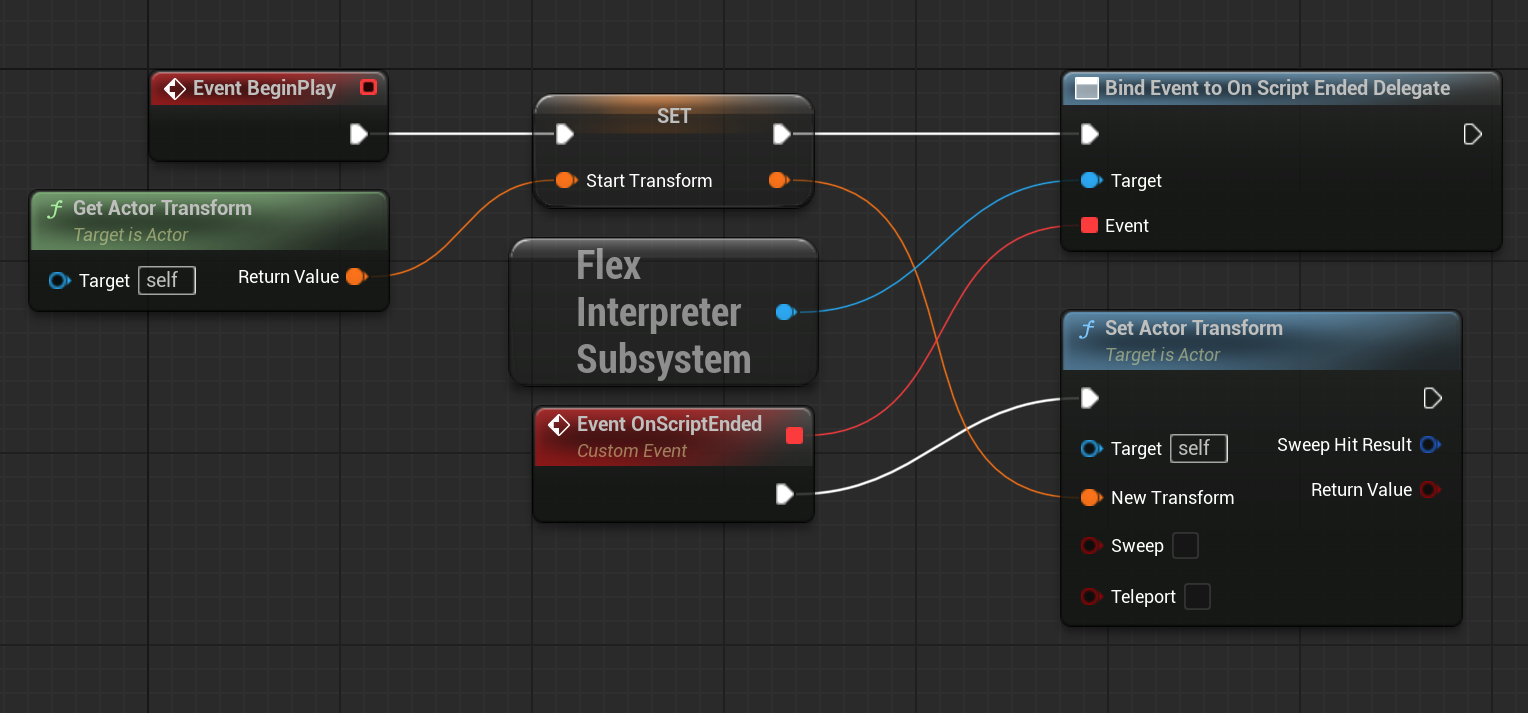Click the self field in Get Actor Transform
The image size is (1528, 713).
tap(166, 281)
